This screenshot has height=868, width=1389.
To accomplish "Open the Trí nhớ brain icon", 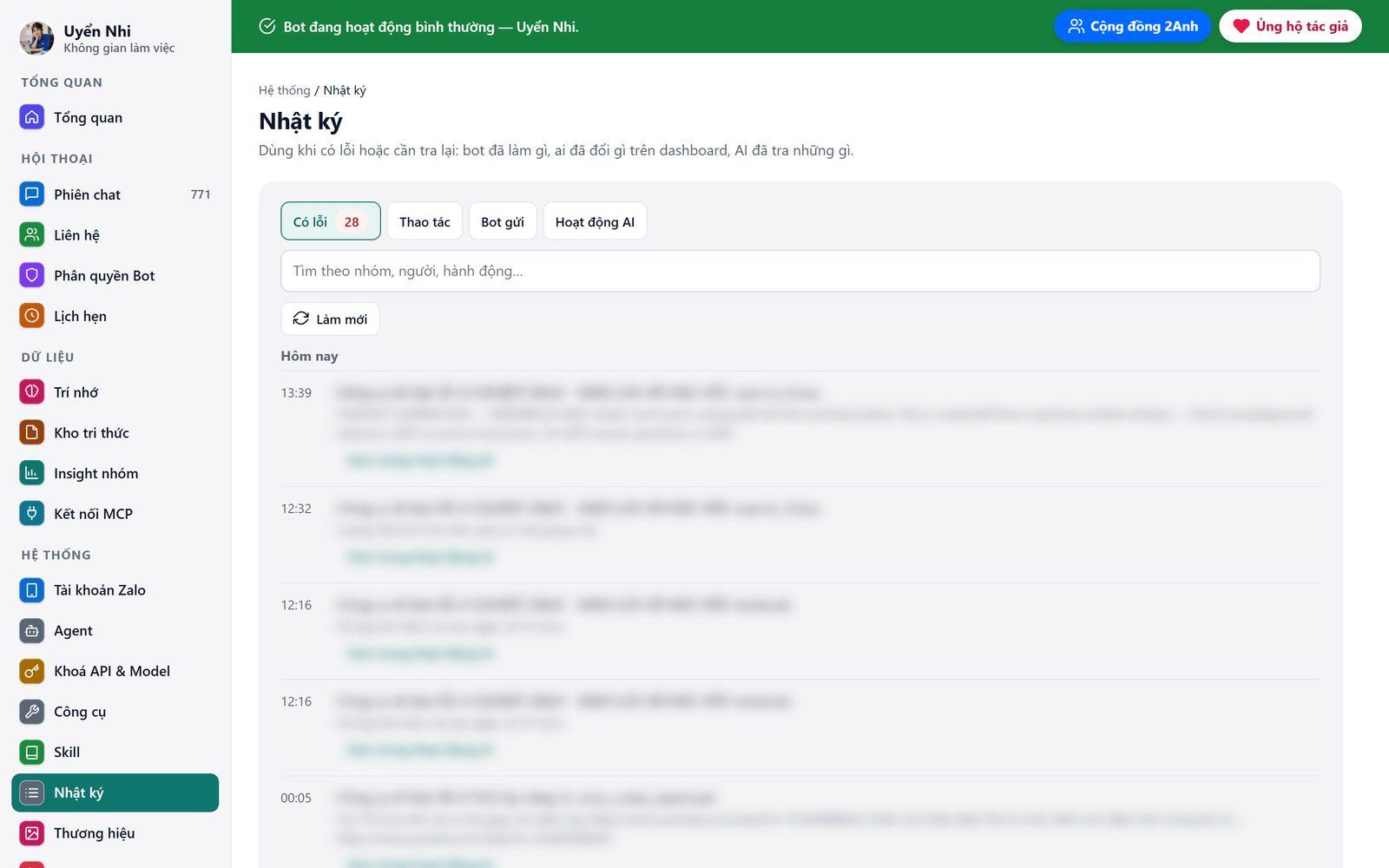I will (32, 392).
